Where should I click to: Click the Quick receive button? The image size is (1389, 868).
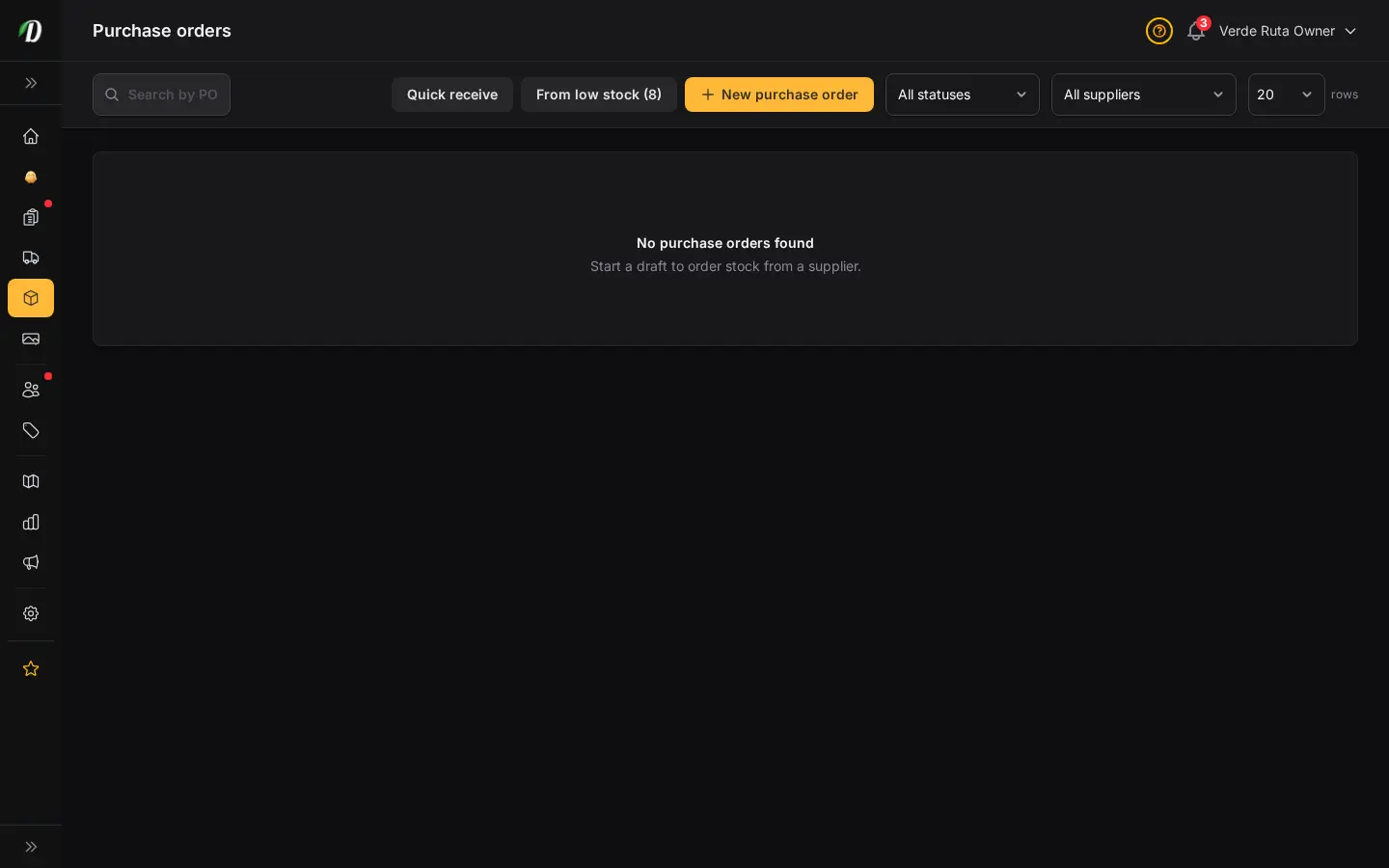point(452,95)
